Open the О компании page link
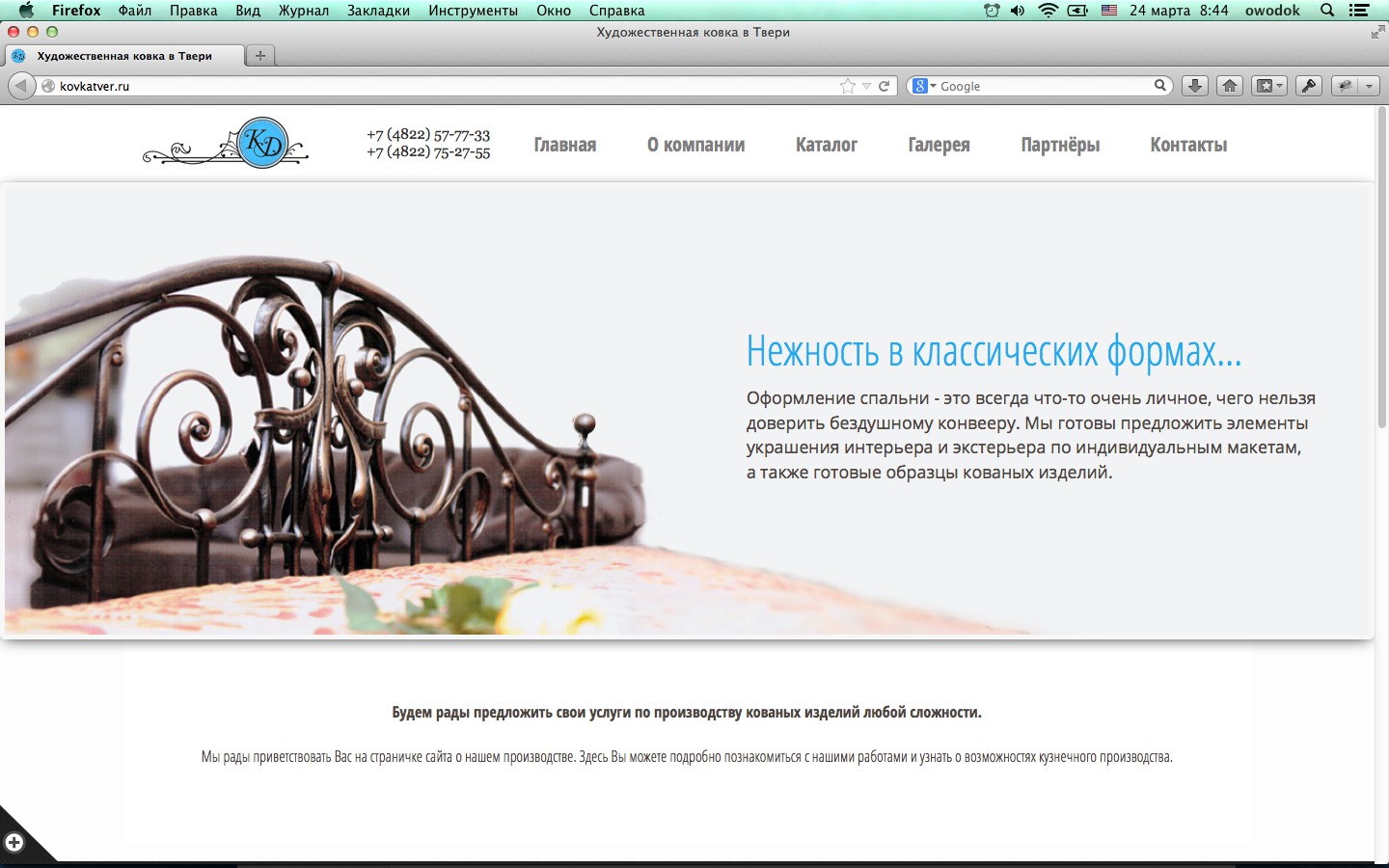This screenshot has height=868, width=1389. (695, 145)
